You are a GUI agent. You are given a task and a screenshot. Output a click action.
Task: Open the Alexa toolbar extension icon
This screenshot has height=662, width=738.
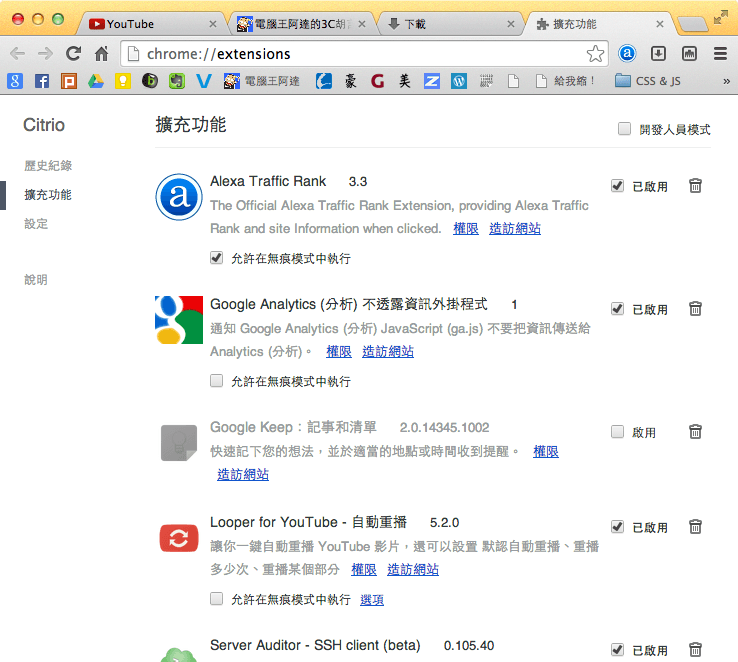[x=627, y=54]
